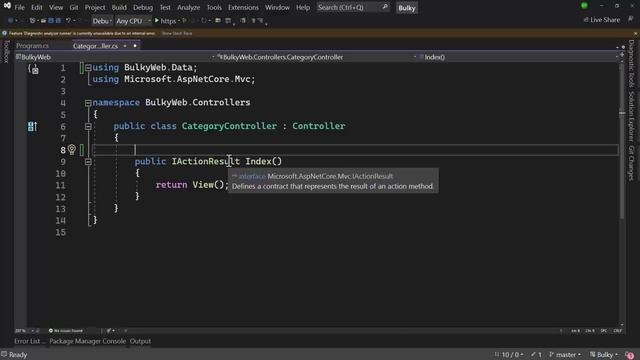640x360 pixels.
Task: Open the master branch dropdown in status bar
Action: pyautogui.click(x=565, y=355)
